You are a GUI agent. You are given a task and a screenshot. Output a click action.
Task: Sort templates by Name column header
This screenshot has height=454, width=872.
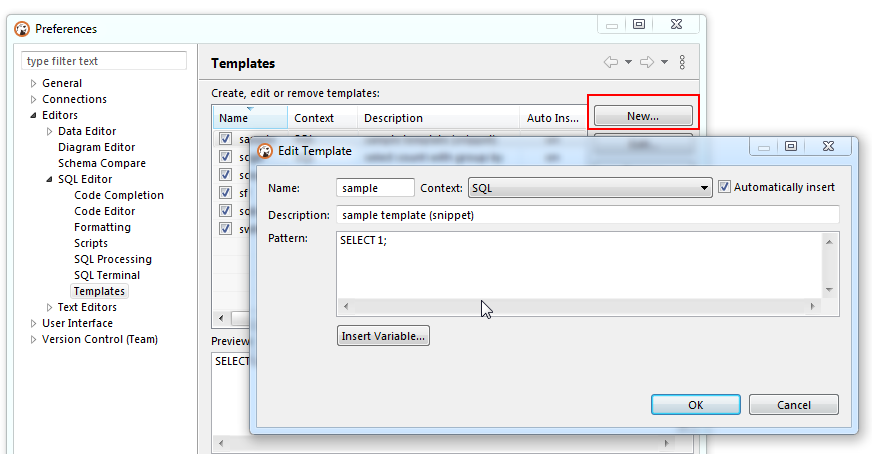click(x=250, y=118)
